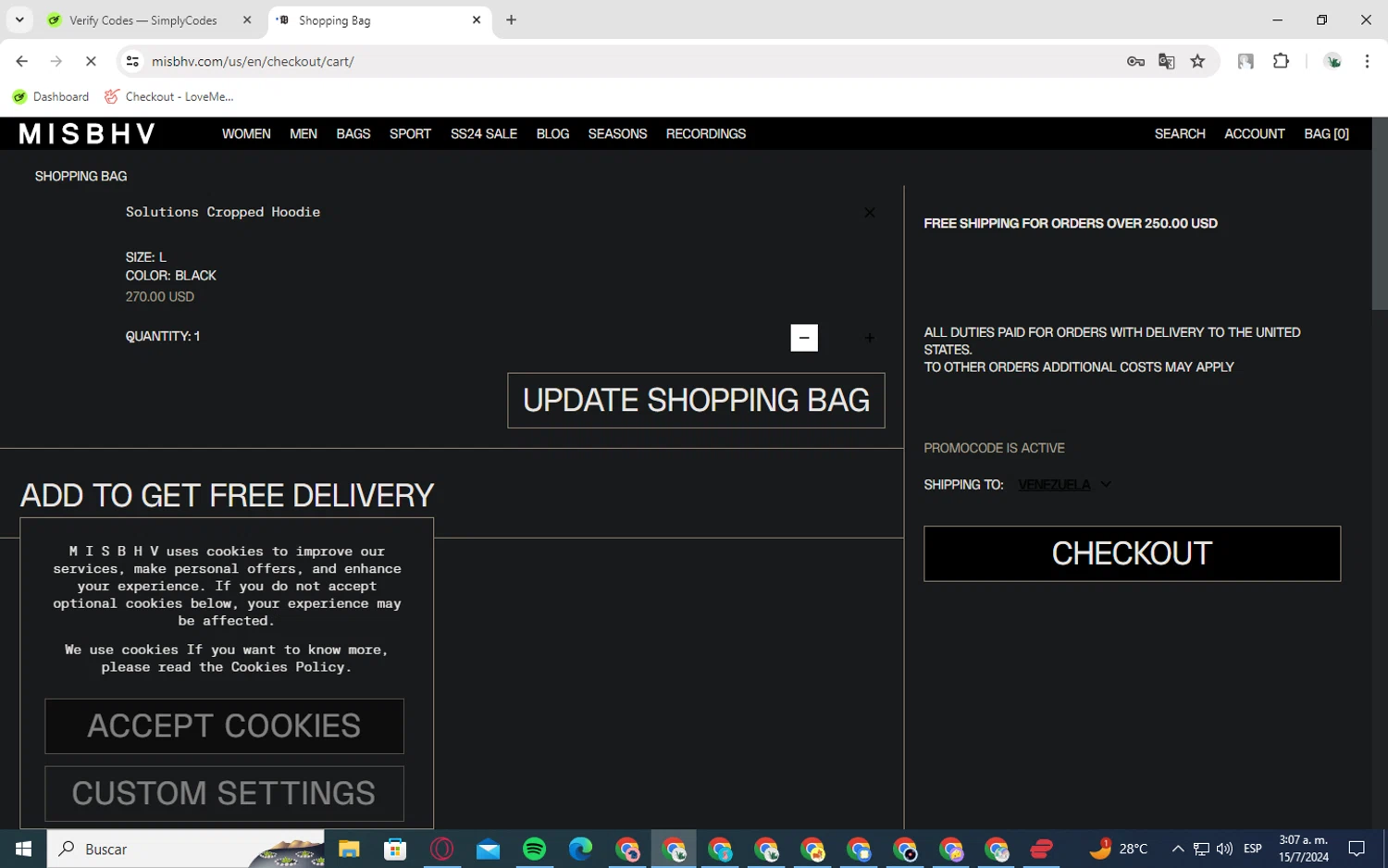Close the Shopping Bag tab

(x=477, y=20)
